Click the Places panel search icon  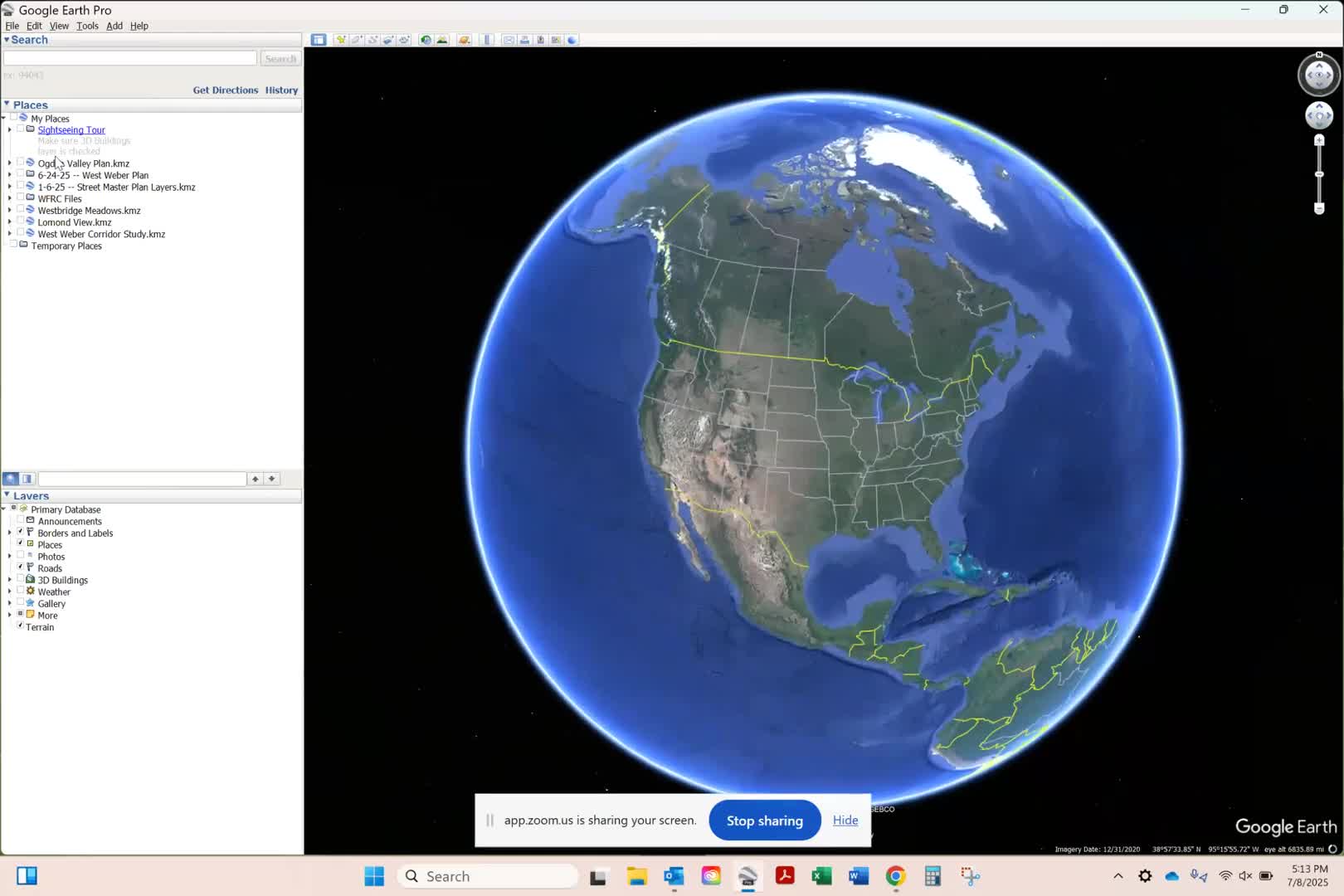pyautogui.click(x=11, y=479)
